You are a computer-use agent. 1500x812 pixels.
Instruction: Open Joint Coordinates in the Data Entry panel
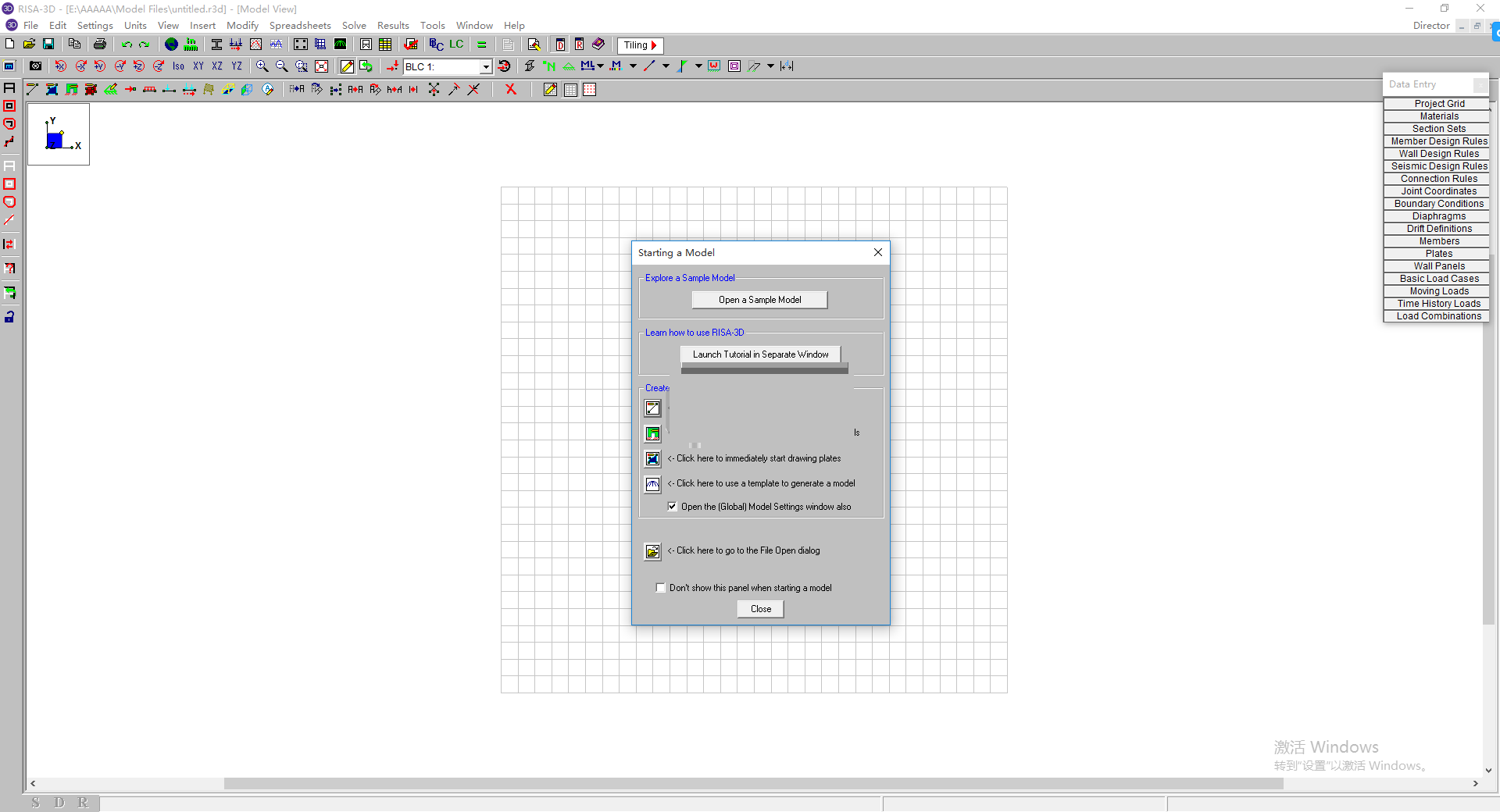tap(1438, 191)
